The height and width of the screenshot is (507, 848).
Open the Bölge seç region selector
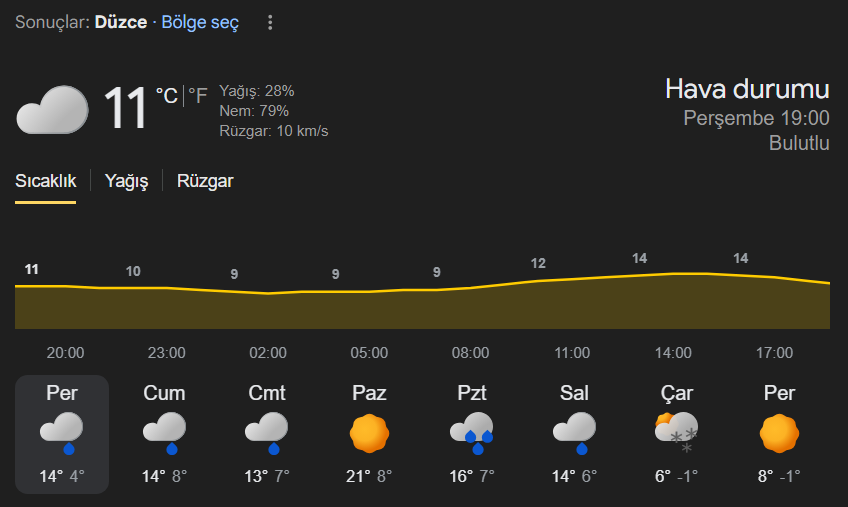pyautogui.click(x=200, y=22)
